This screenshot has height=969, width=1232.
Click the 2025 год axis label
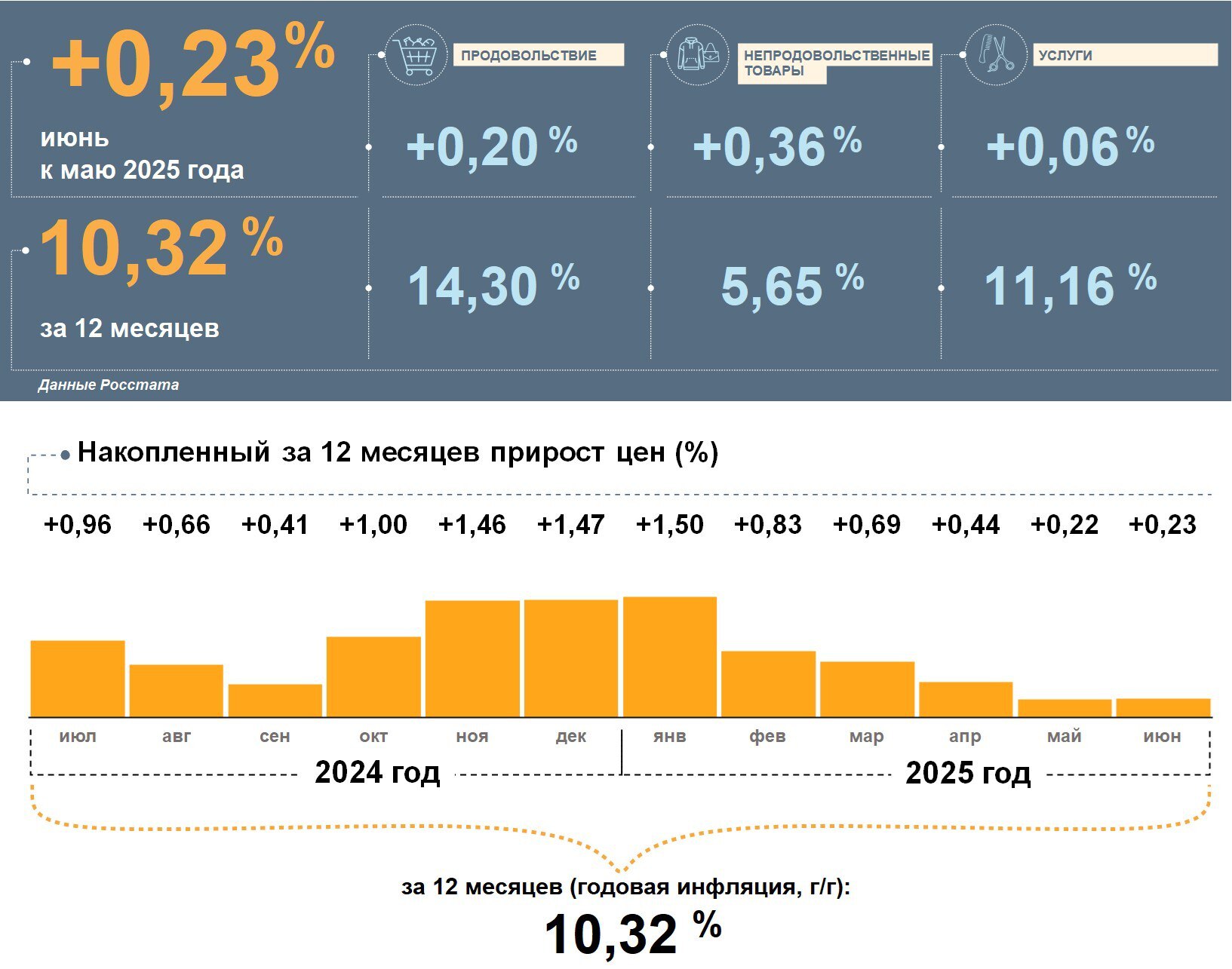(x=968, y=773)
